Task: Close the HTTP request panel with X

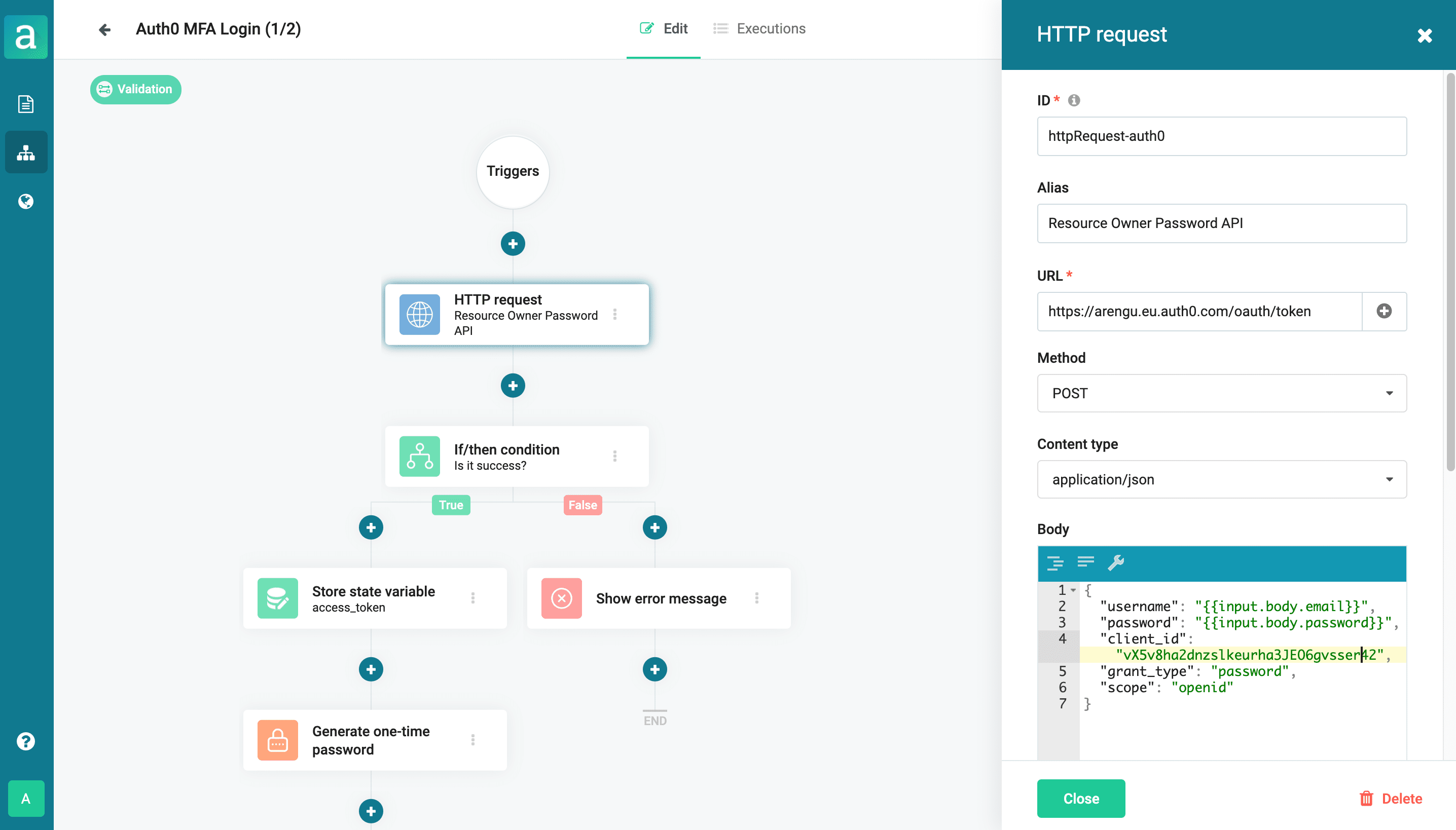Action: pos(1424,36)
